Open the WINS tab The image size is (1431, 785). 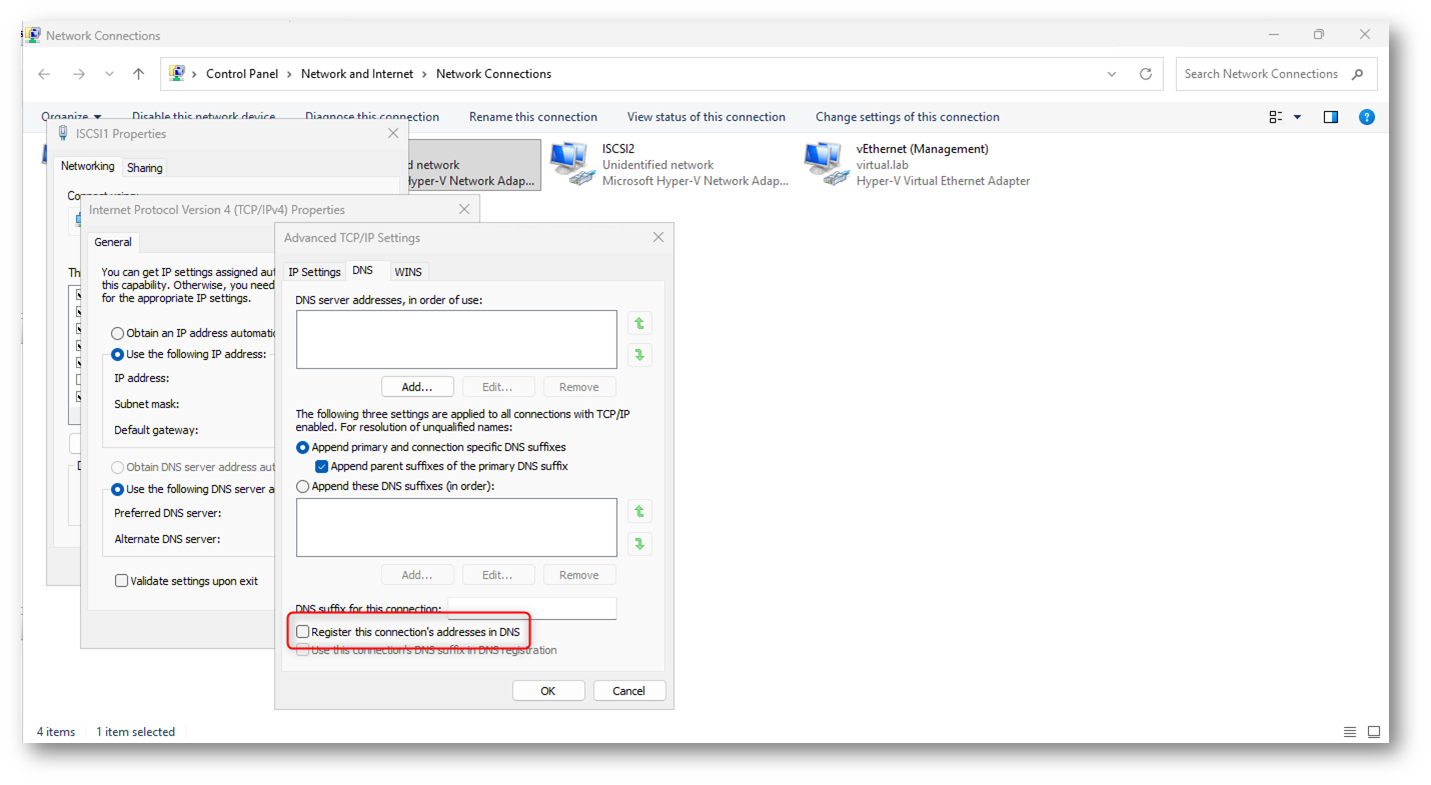tap(408, 272)
